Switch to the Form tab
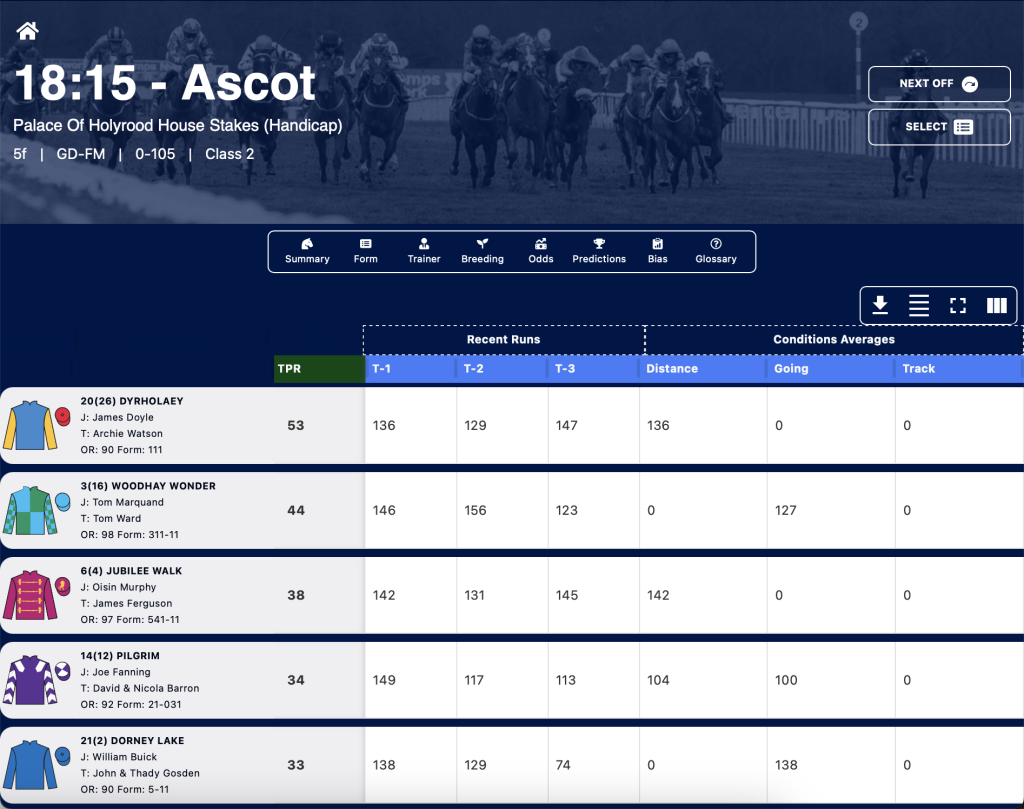Image resolution: width=1024 pixels, height=809 pixels. coord(366,251)
